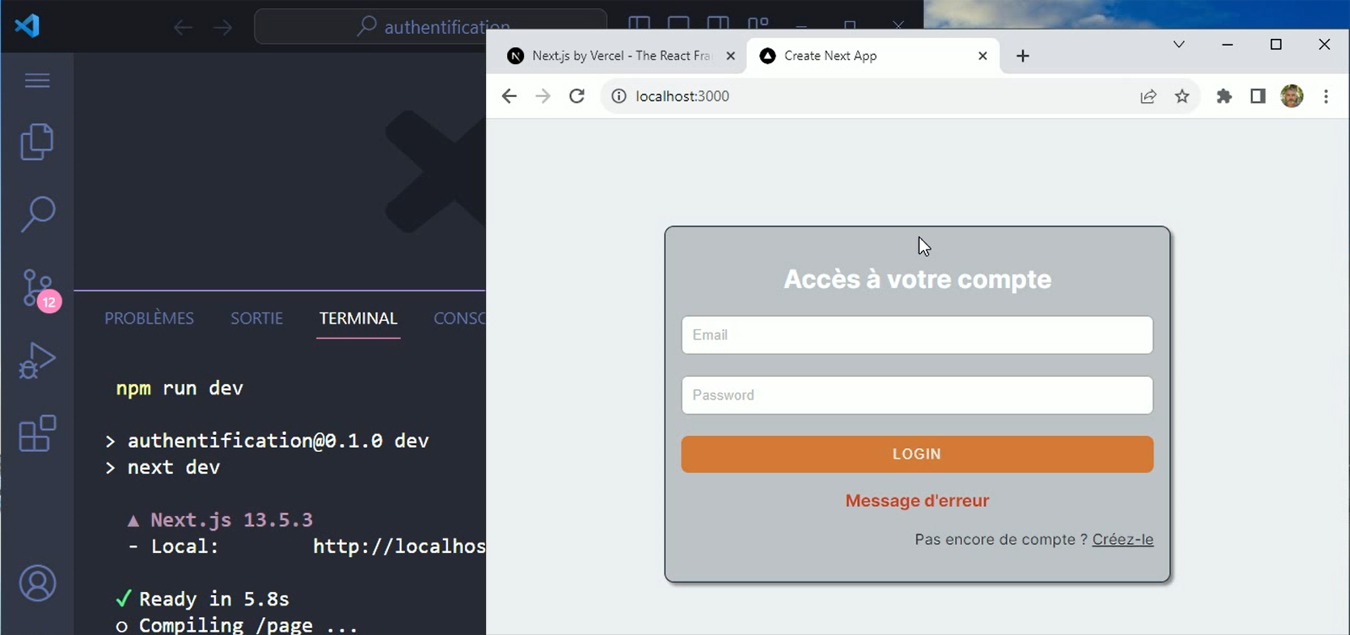Click the address bar showing localhost:3000
Viewport: 1350px width, 635px height.
coord(700,95)
